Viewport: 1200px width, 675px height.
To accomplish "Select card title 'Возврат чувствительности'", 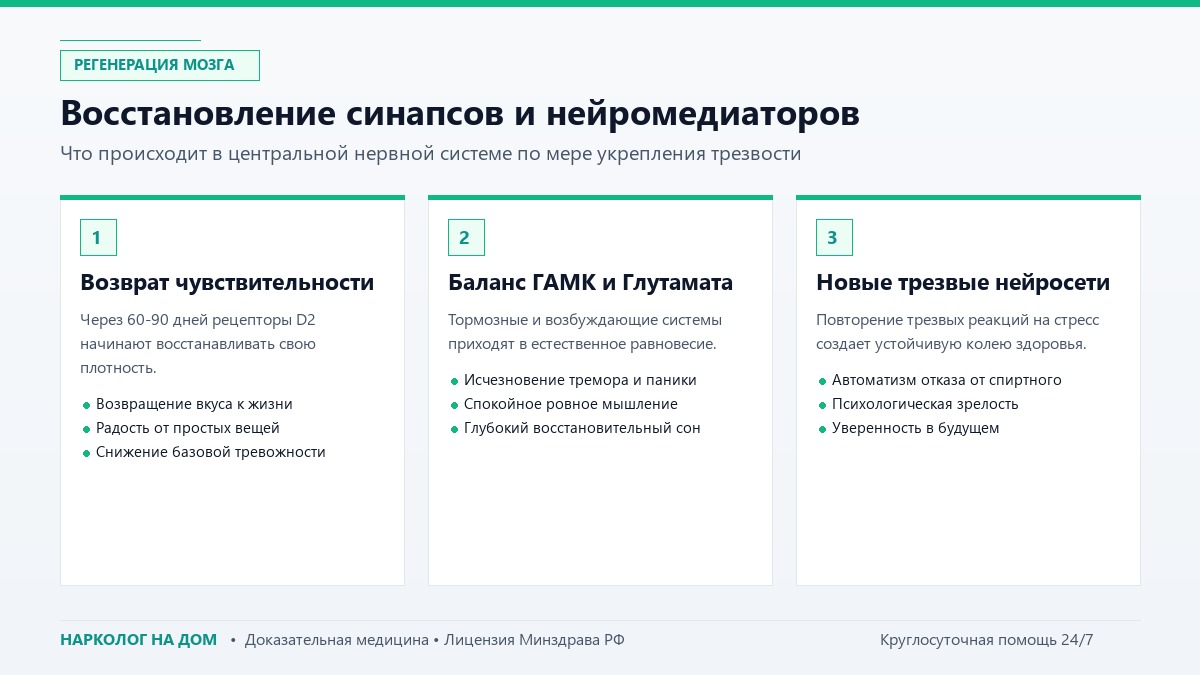I will point(227,283).
